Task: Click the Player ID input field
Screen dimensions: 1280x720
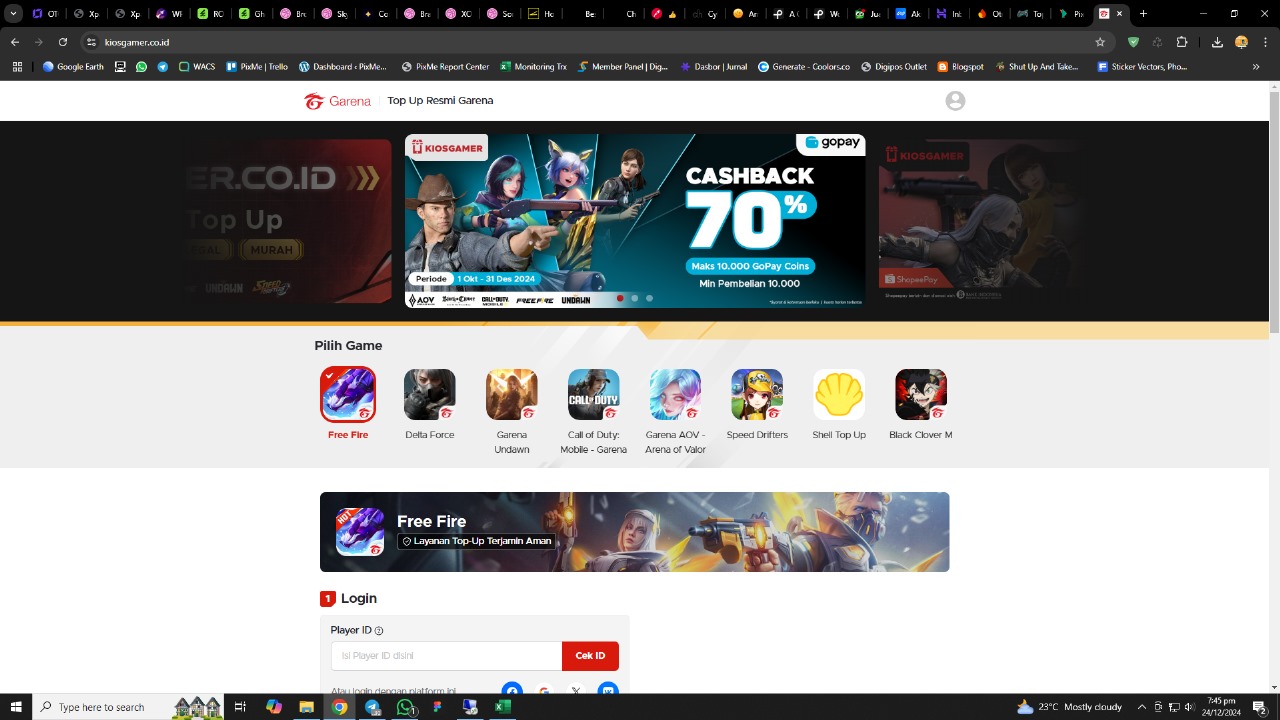Action: pyautogui.click(x=446, y=656)
